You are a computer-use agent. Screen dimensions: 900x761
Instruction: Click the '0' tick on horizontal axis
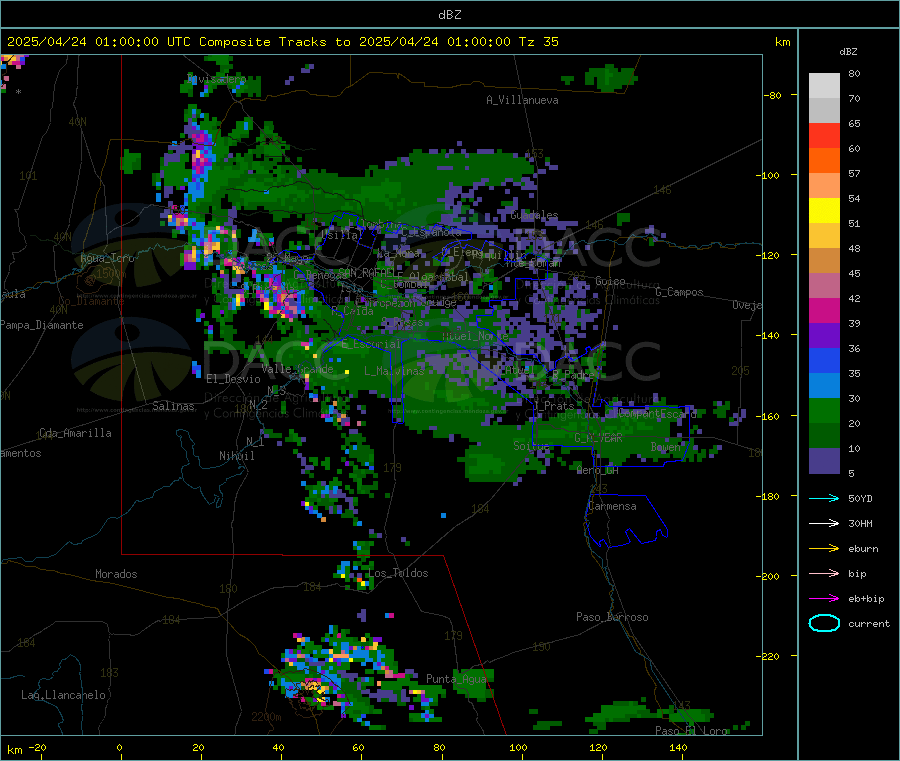click(119, 747)
